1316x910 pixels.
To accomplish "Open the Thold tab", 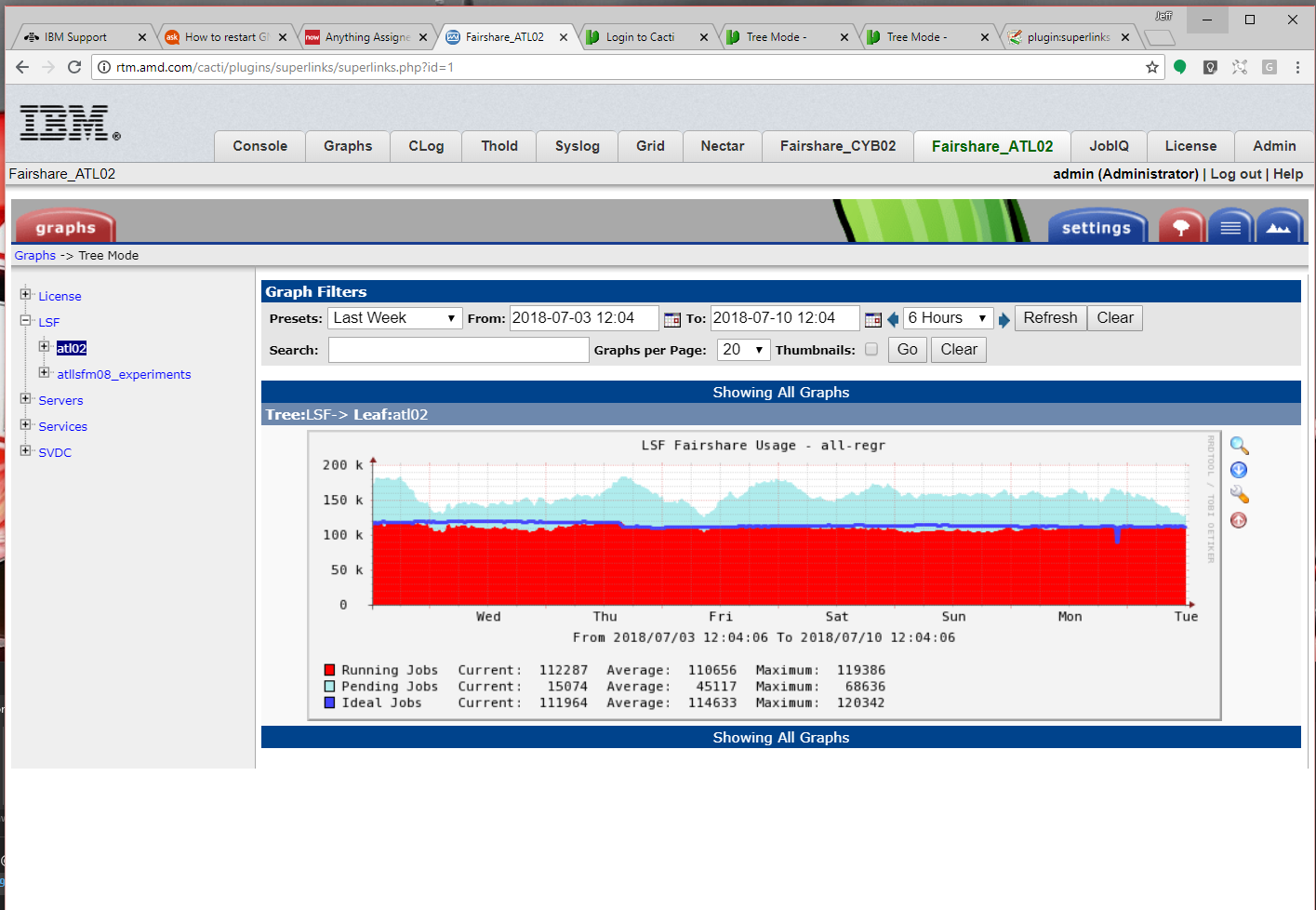I will (498, 146).
